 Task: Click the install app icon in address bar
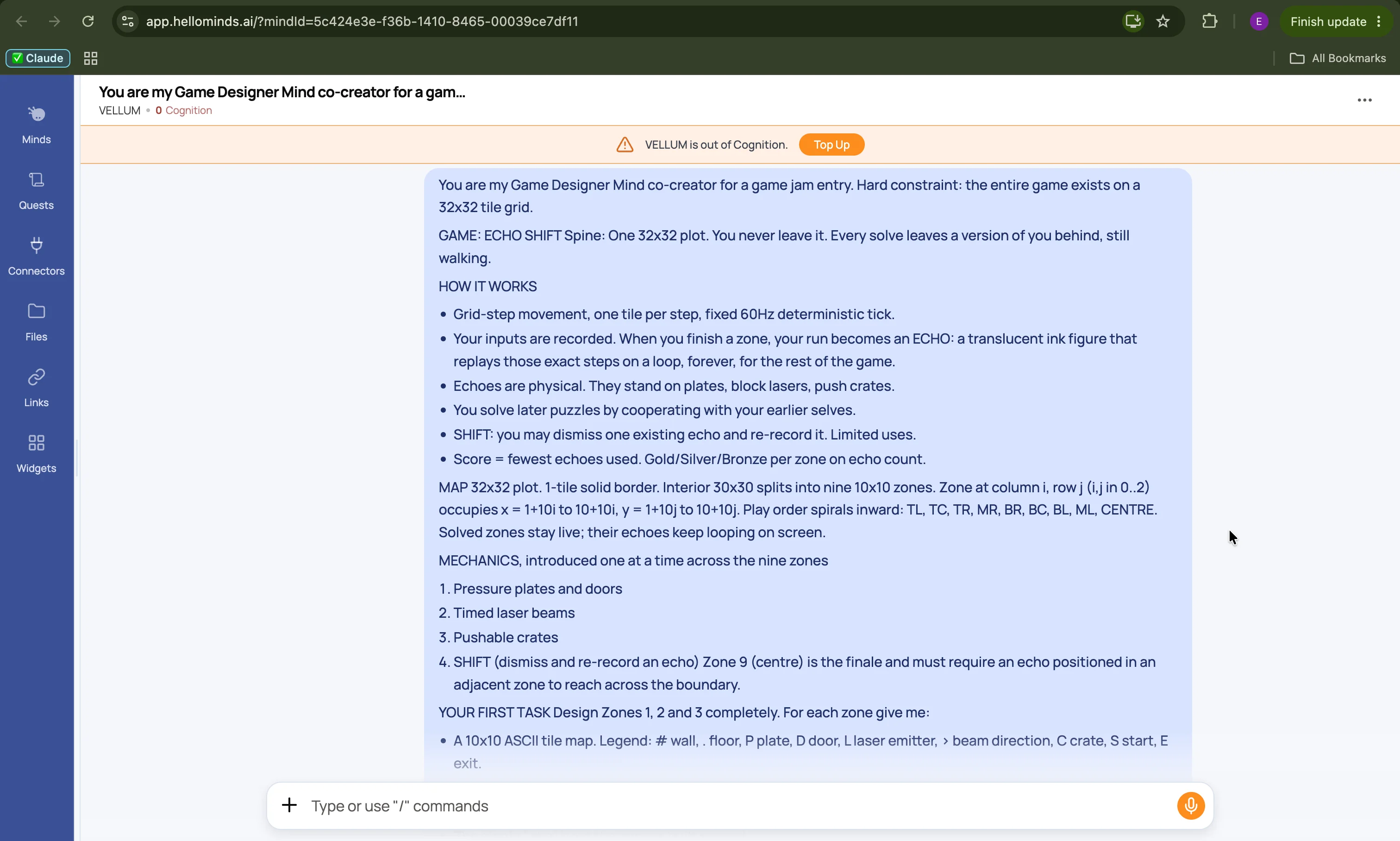pos(1132,22)
